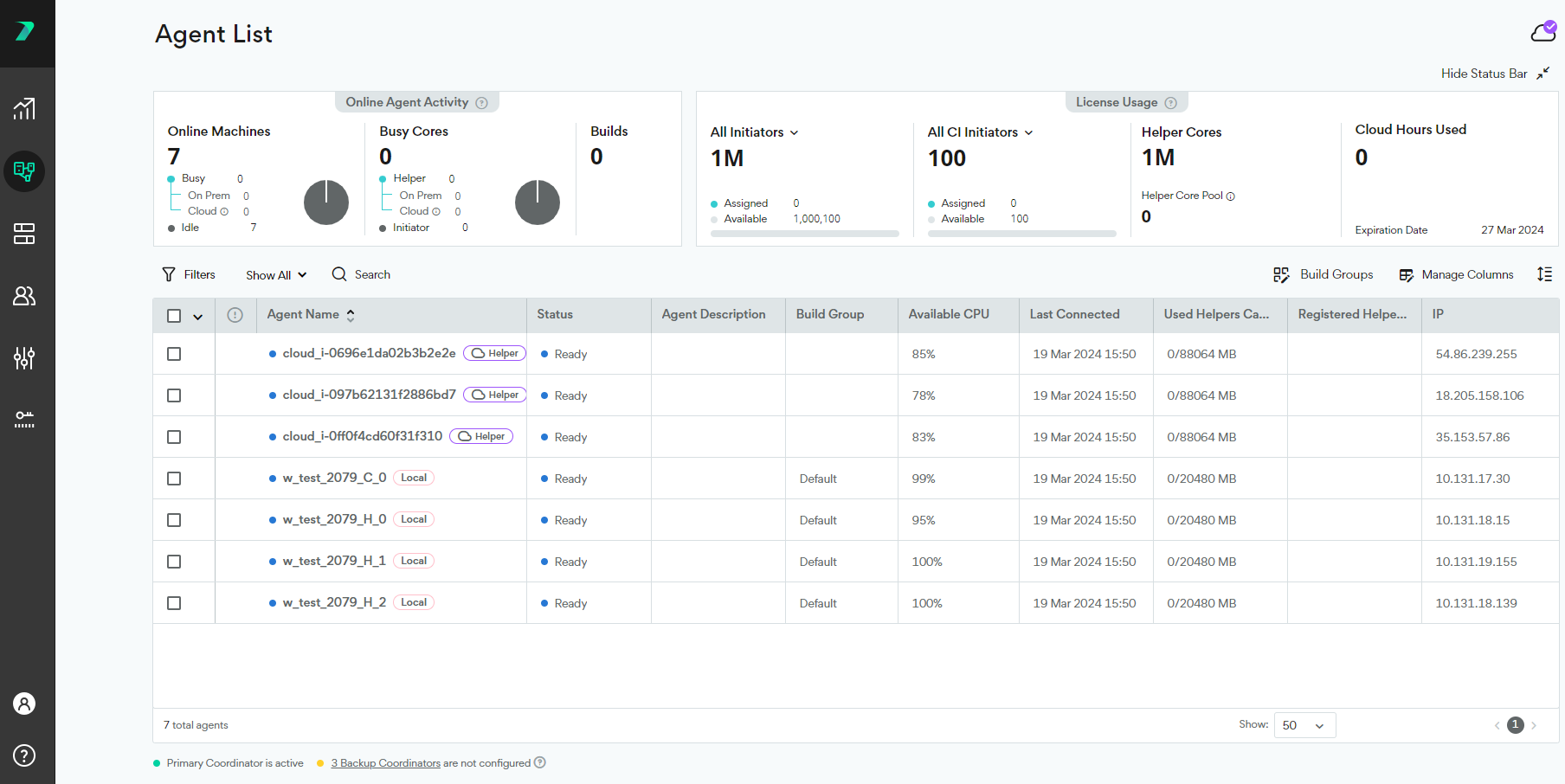Check the box for cloud_i-0696e1da02b3b2e2e
The image size is (1565, 784).
[174, 354]
